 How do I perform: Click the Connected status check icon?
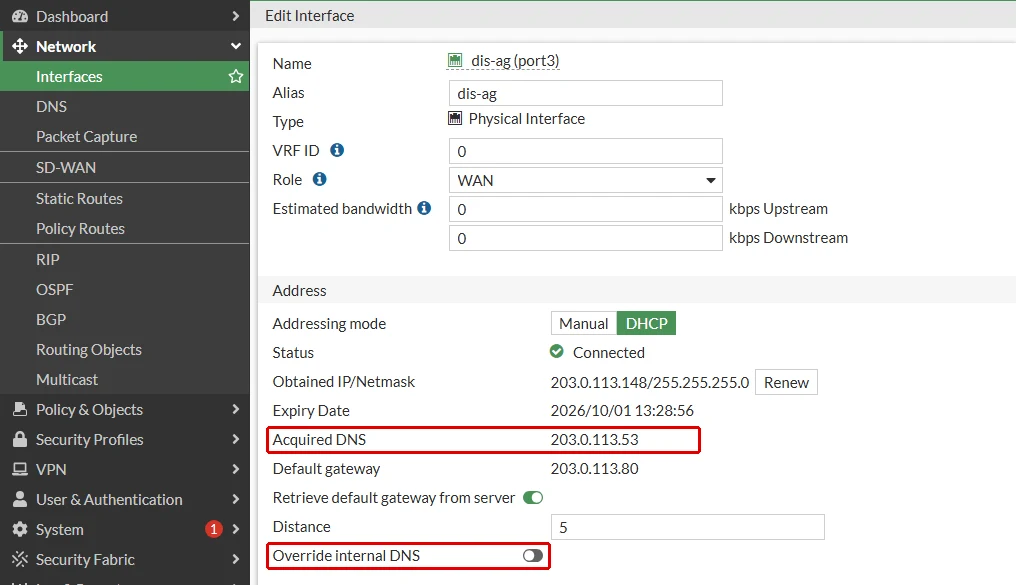(x=557, y=352)
